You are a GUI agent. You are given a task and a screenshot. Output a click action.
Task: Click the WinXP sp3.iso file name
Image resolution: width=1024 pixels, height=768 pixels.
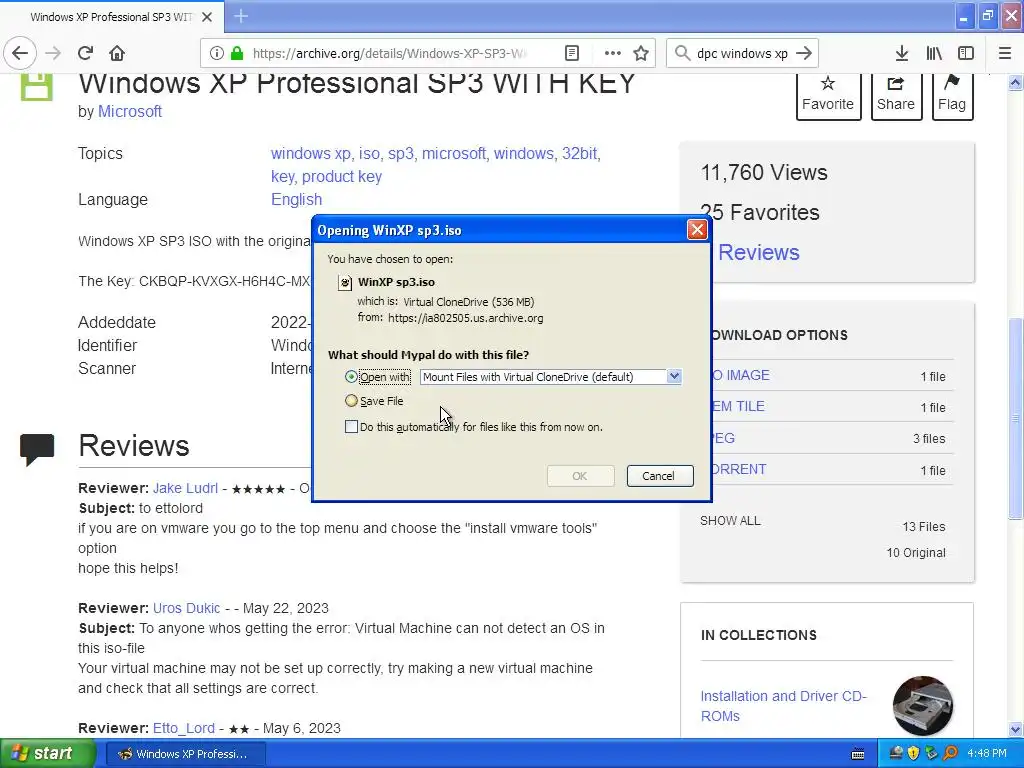[x=396, y=282]
